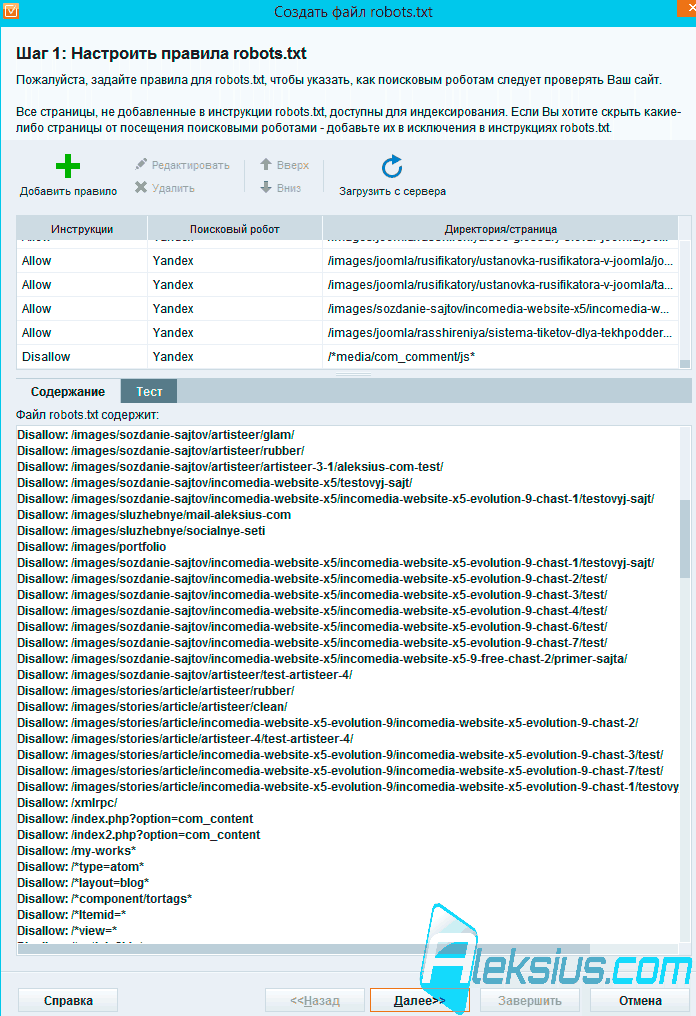Click the 'Файл robots.txt содержит:' label

coord(87,415)
